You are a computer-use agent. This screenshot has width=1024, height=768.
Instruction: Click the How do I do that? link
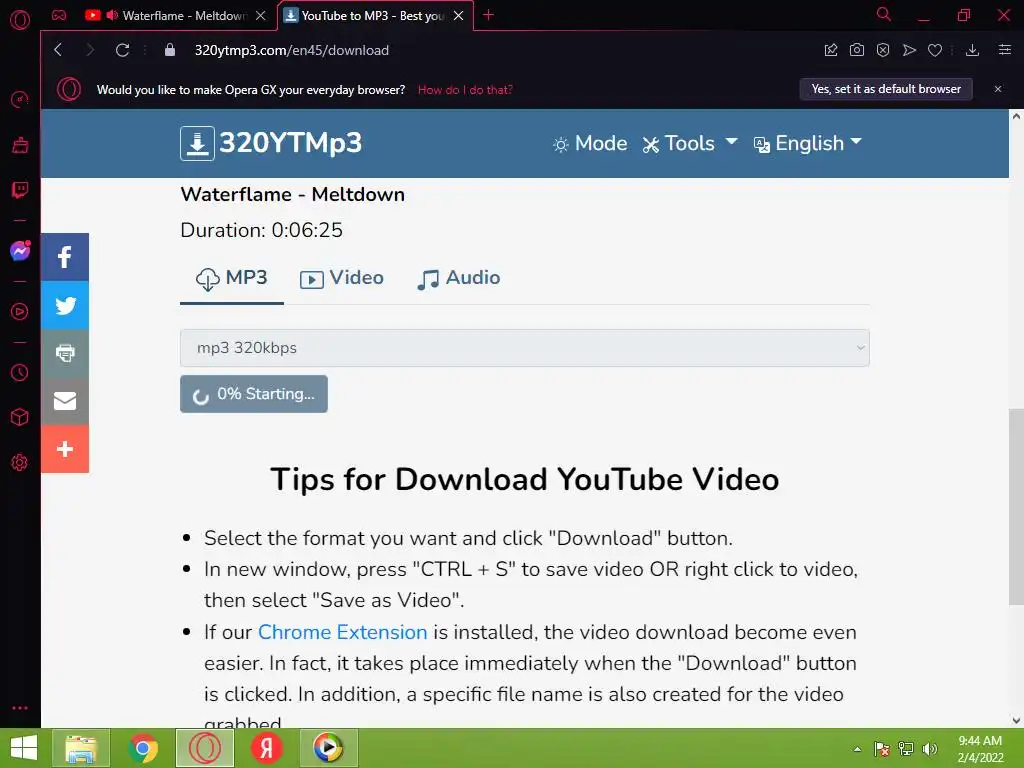pos(465,89)
